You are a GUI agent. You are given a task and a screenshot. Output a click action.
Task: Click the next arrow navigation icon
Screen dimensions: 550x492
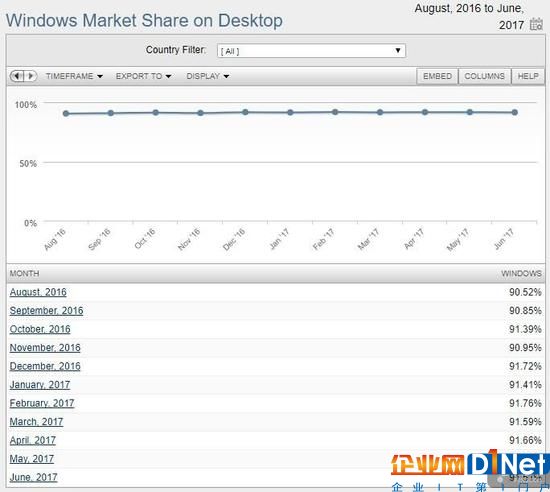coord(31,76)
